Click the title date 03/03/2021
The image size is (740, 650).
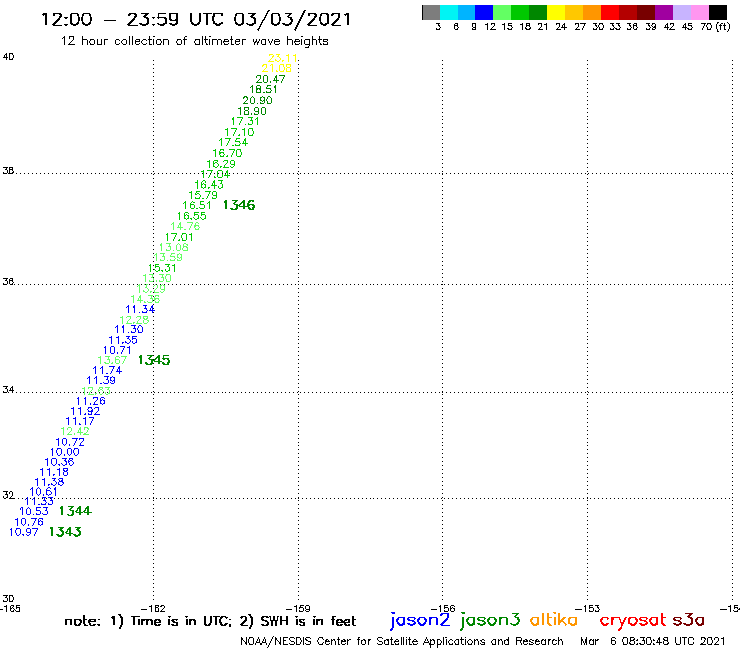pyautogui.click(x=293, y=20)
